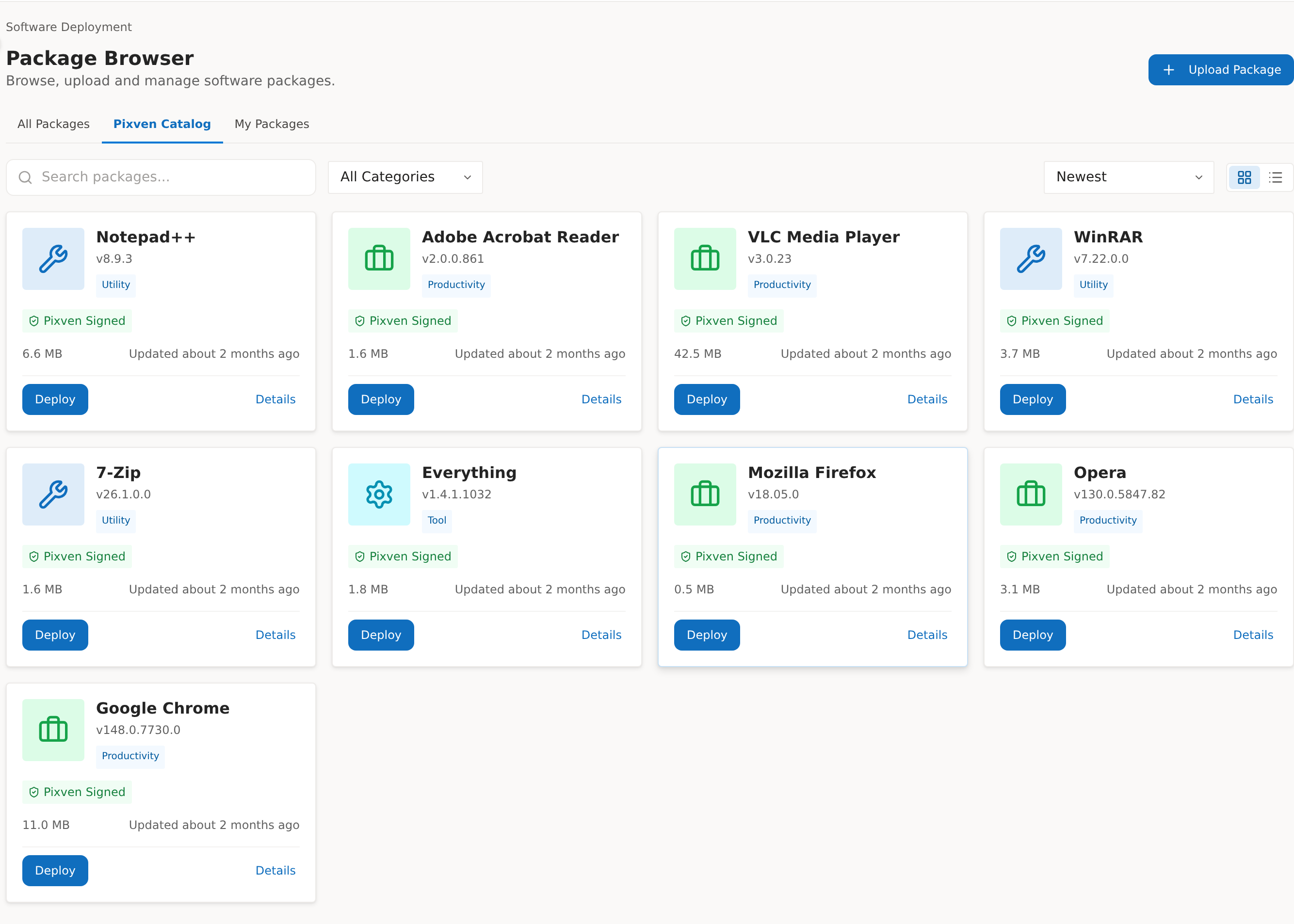This screenshot has height=924, width=1294.
Task: Open Details for Opera
Action: (x=1253, y=635)
